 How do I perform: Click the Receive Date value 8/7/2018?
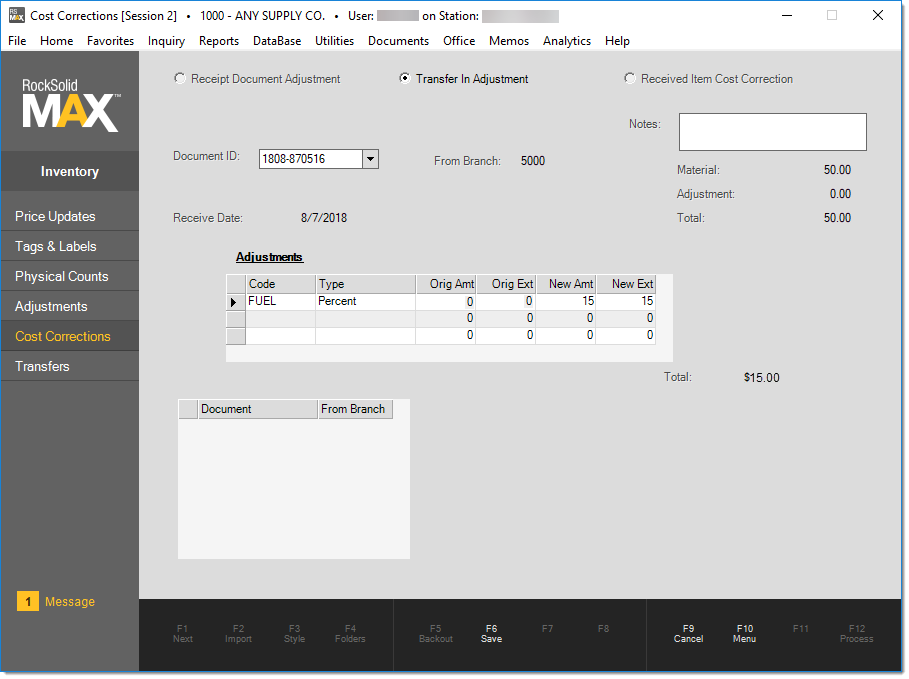click(323, 218)
